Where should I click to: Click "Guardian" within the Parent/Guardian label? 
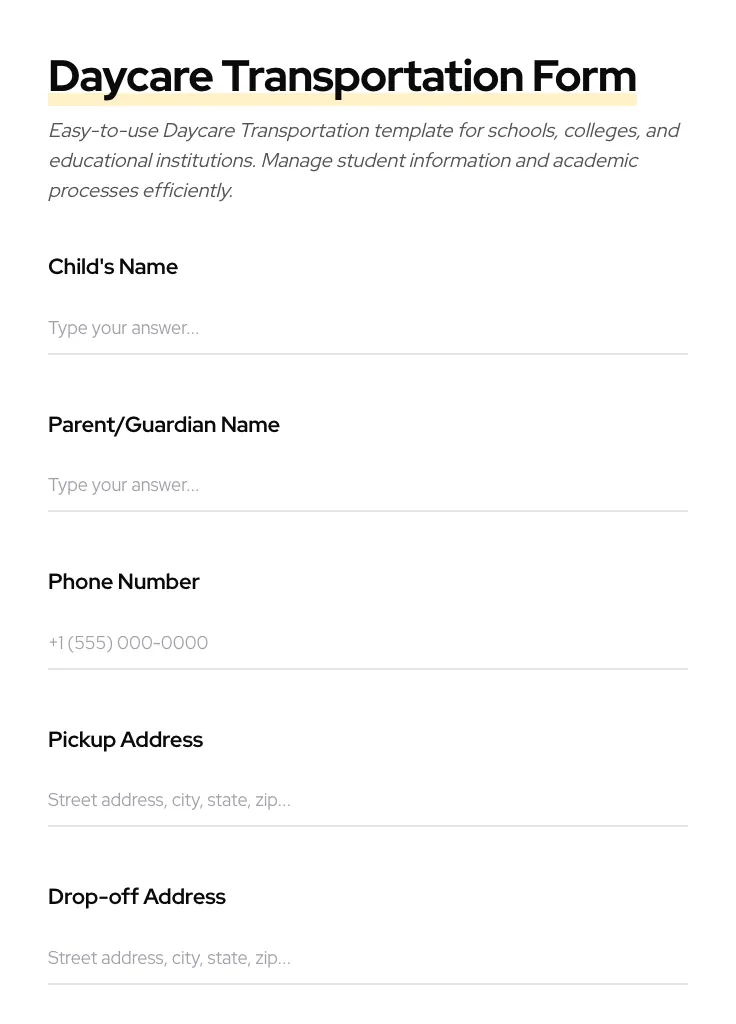[170, 425]
